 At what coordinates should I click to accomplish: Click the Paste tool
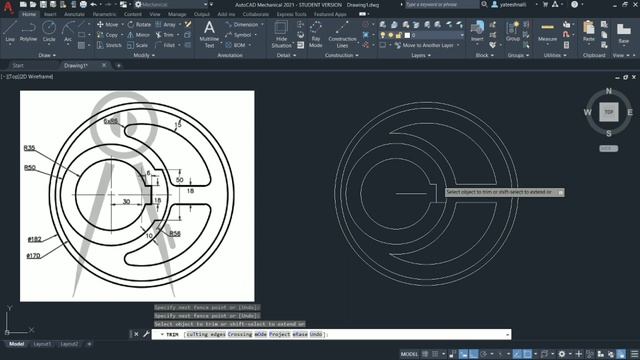click(589, 32)
